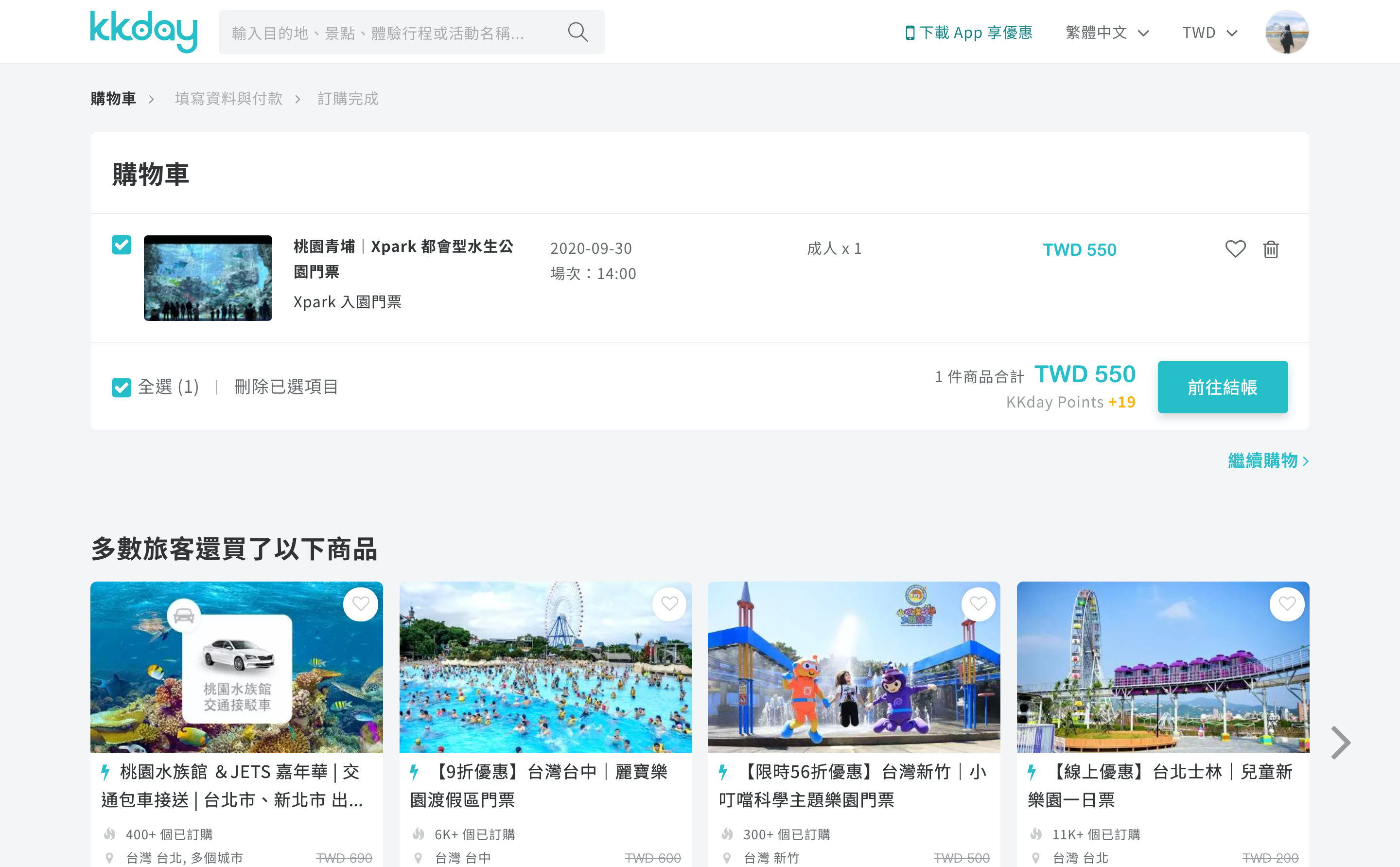
Task: Open the TWD currency dropdown
Action: click(x=1210, y=32)
